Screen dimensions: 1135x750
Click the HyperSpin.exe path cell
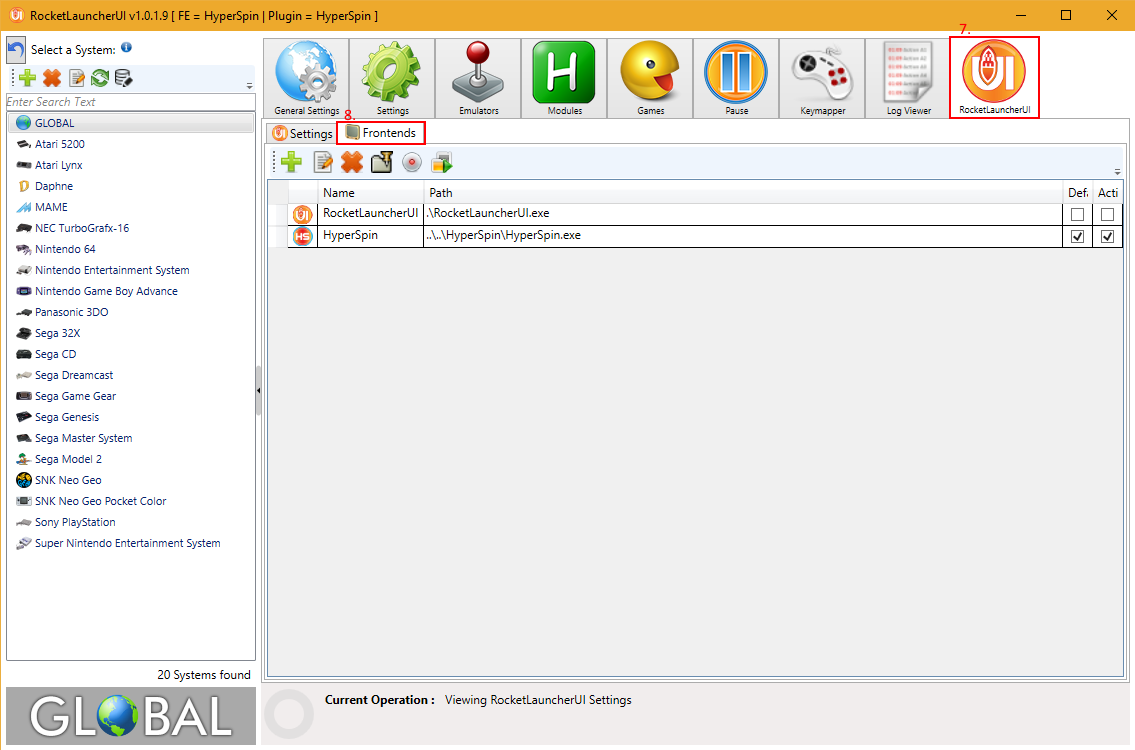743,236
